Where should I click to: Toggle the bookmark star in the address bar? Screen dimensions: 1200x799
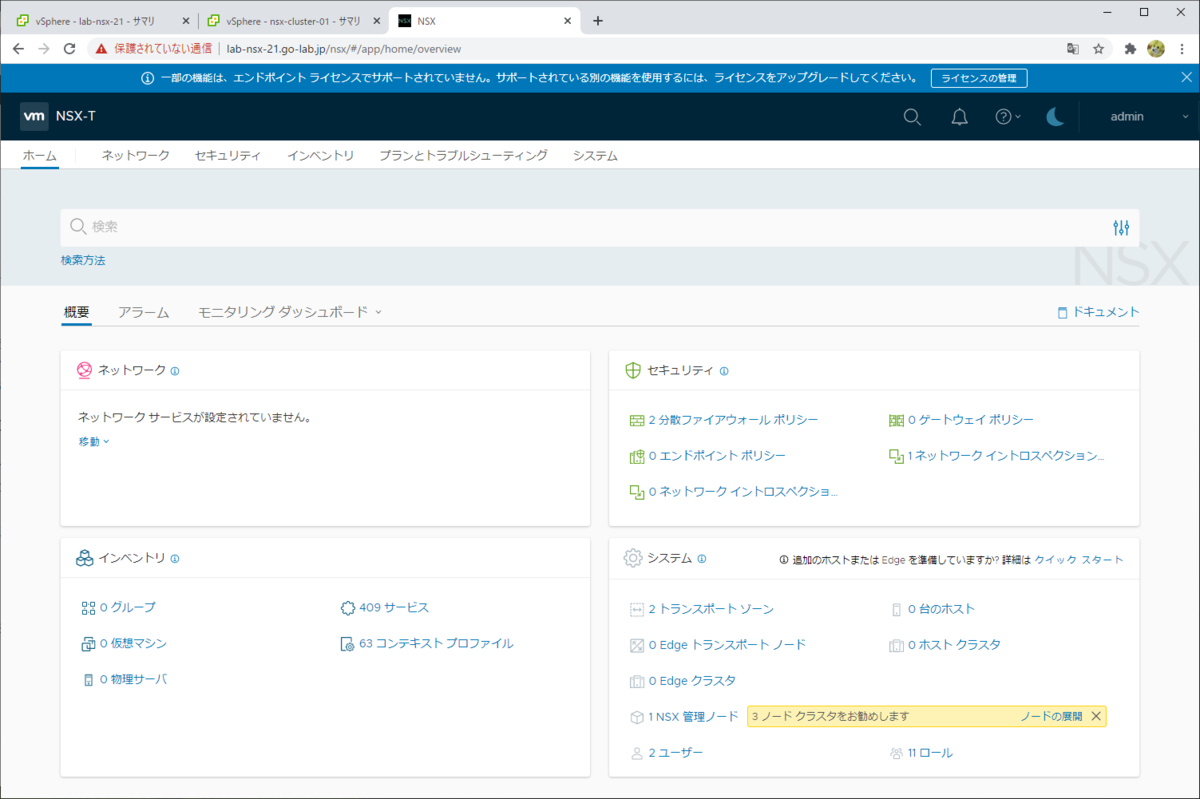pos(1097,48)
